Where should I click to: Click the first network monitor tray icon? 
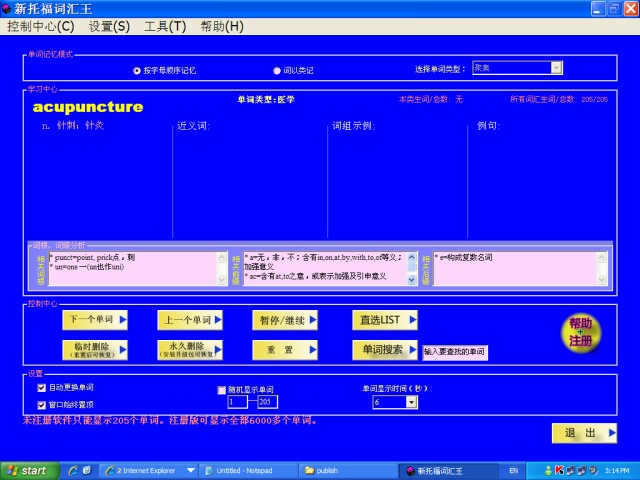570,471
